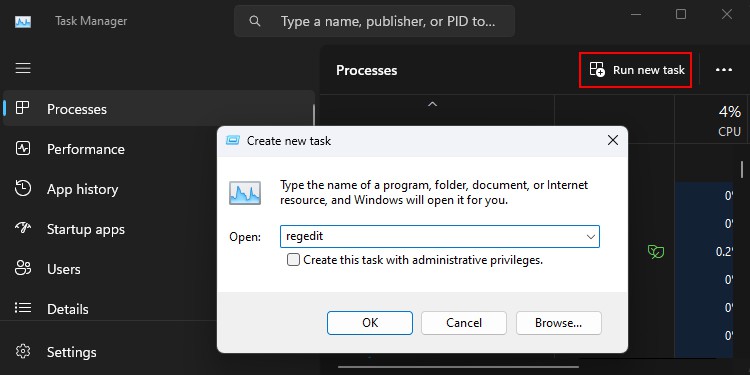The width and height of the screenshot is (750, 375).
Task: Click the Settings gear icon
Action: tap(22, 352)
